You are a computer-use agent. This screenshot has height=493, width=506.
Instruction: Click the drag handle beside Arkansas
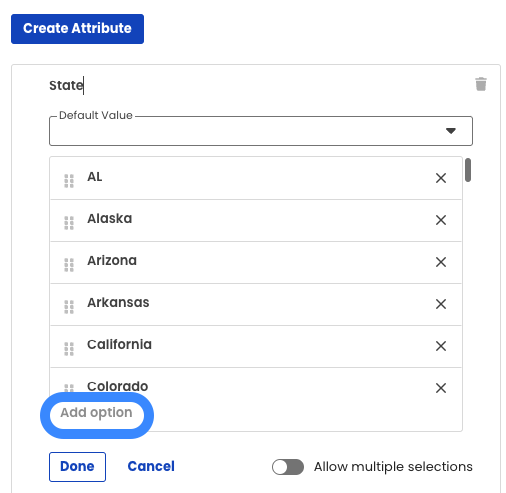click(x=69, y=307)
